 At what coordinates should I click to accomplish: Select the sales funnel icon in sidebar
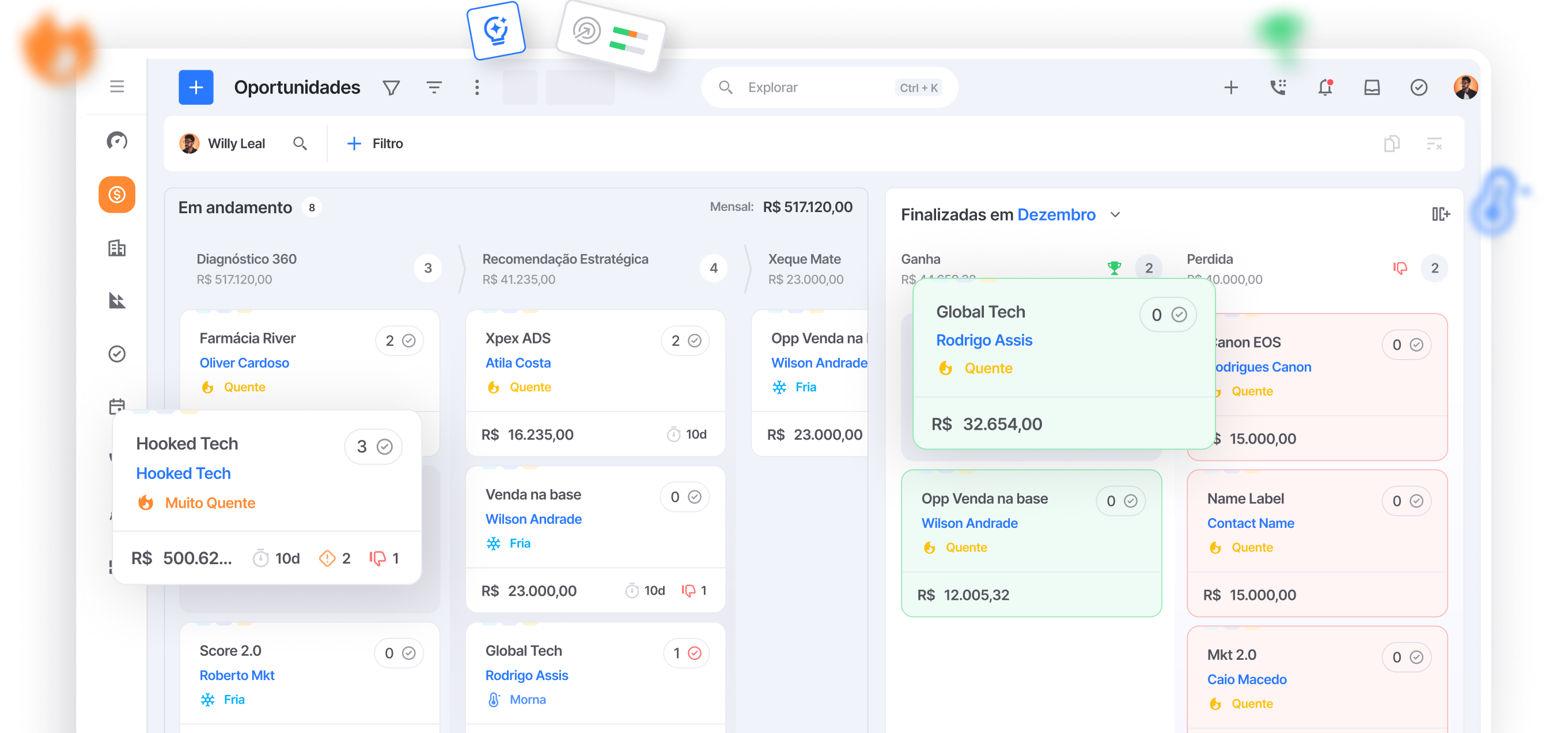(116, 301)
